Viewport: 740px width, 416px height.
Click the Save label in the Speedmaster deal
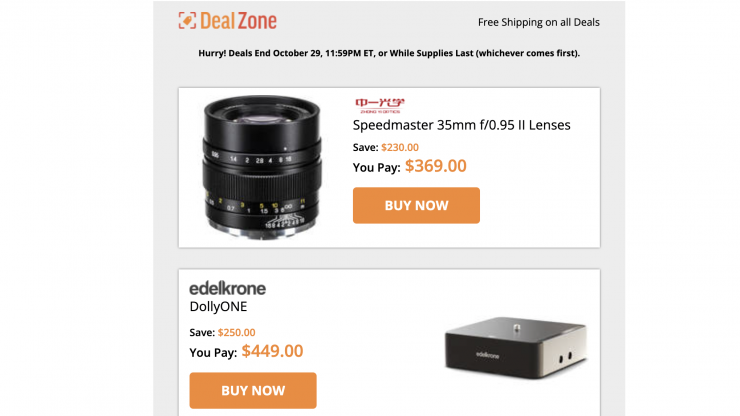[x=365, y=148]
